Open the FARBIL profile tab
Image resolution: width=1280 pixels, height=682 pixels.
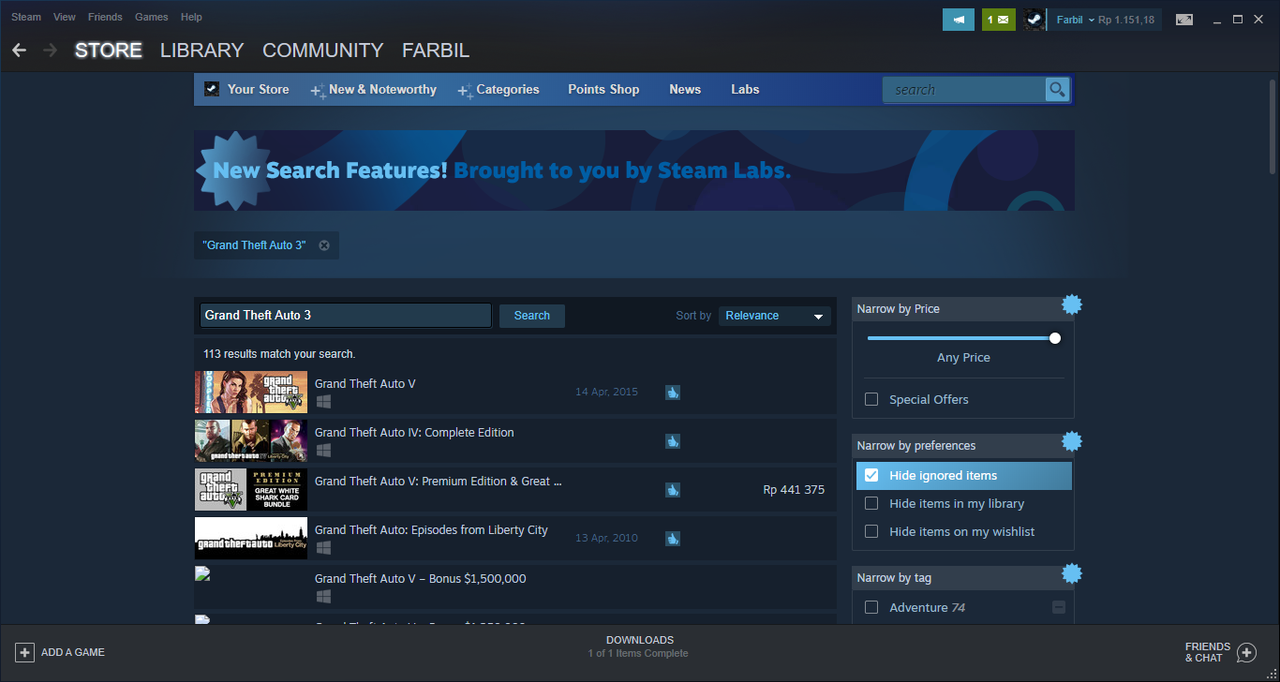click(436, 50)
